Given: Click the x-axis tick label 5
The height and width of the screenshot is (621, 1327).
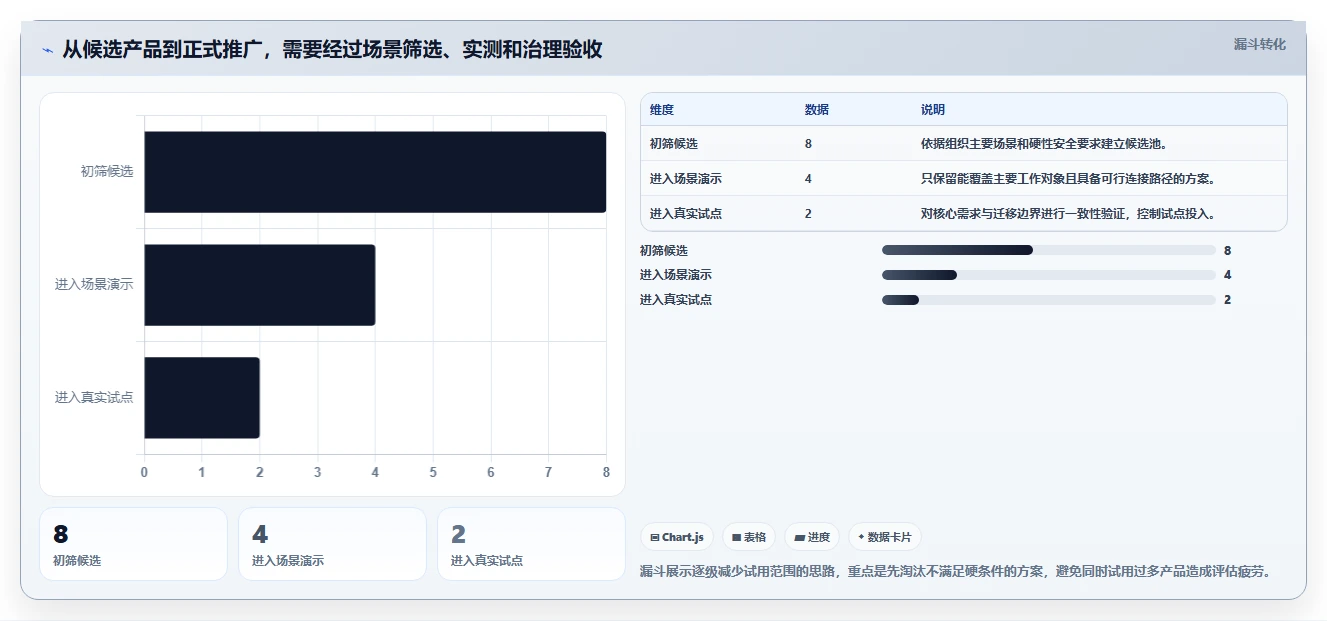Looking at the screenshot, I should [x=433, y=472].
